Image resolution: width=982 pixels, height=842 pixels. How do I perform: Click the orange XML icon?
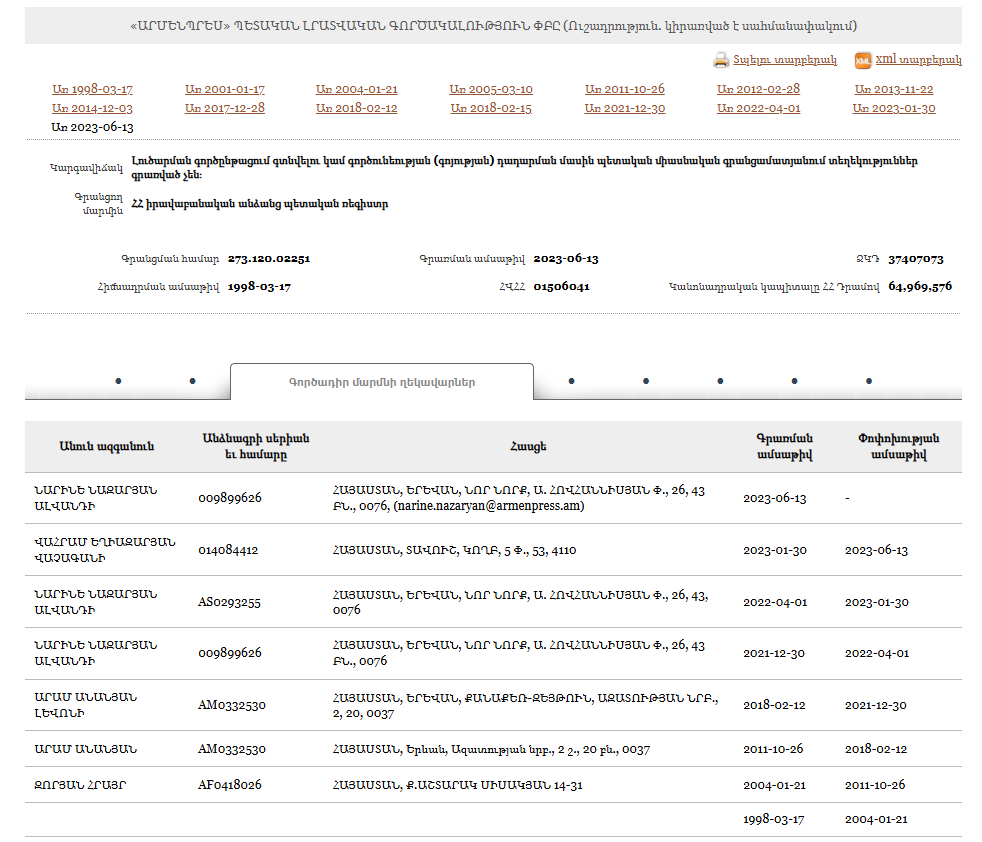point(862,60)
